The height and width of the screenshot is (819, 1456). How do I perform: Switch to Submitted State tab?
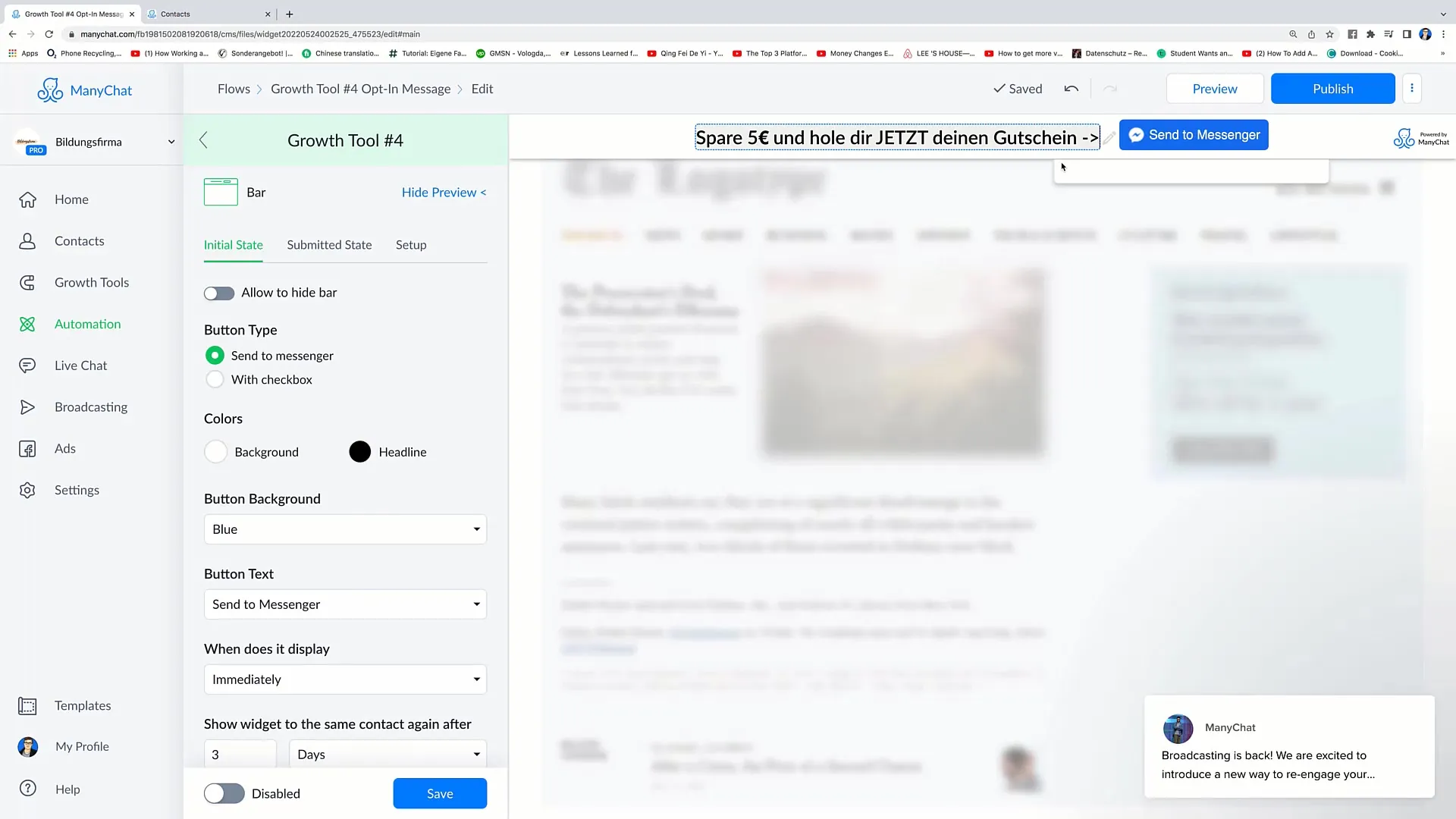point(329,245)
